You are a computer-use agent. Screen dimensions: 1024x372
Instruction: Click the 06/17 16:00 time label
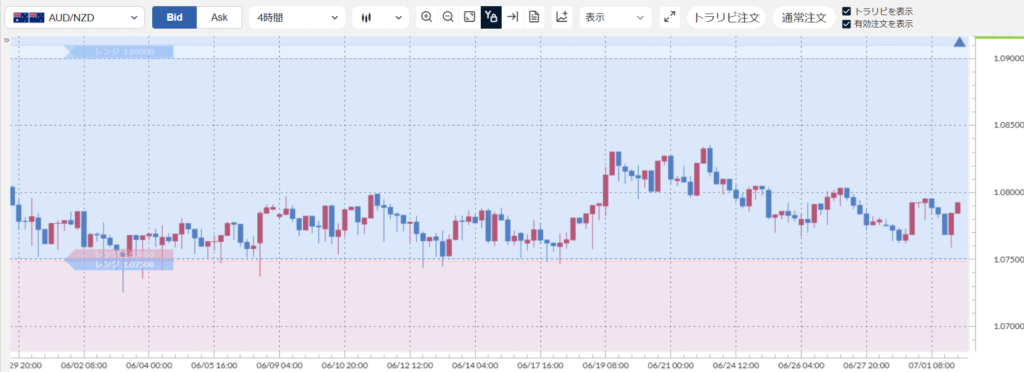pos(541,365)
